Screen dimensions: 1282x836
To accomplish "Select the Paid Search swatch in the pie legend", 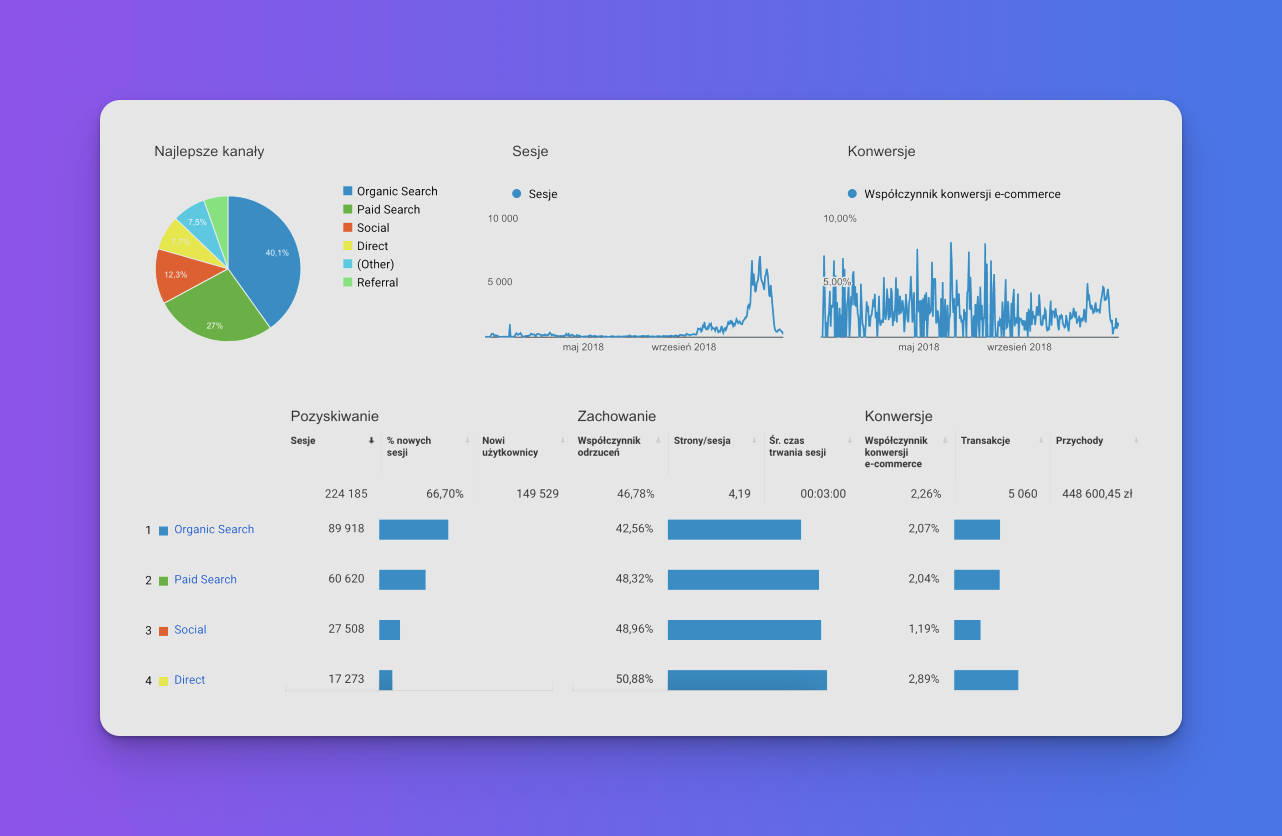I will (x=347, y=209).
